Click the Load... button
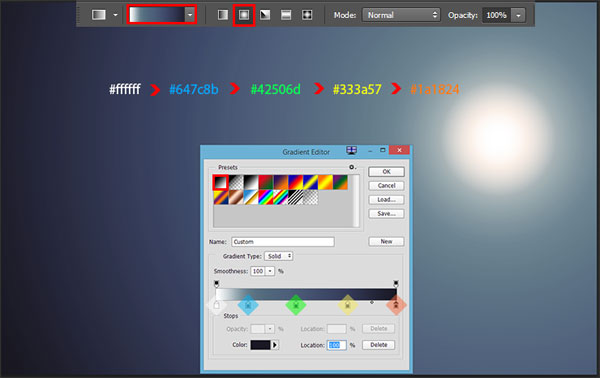 386,200
